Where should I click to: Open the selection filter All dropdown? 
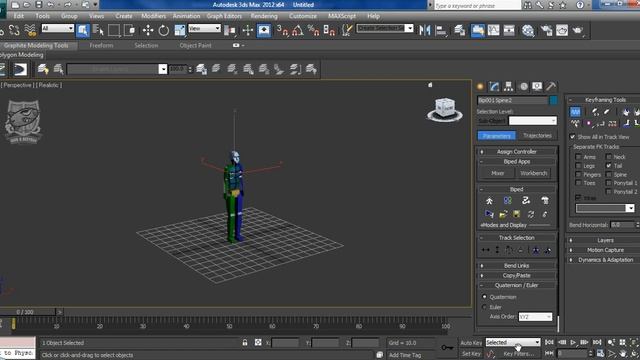click(x=58, y=28)
